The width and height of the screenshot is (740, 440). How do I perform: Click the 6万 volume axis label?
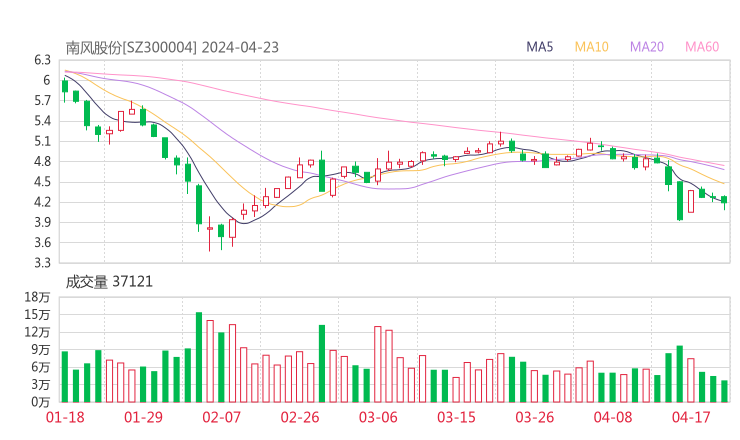pos(41,367)
